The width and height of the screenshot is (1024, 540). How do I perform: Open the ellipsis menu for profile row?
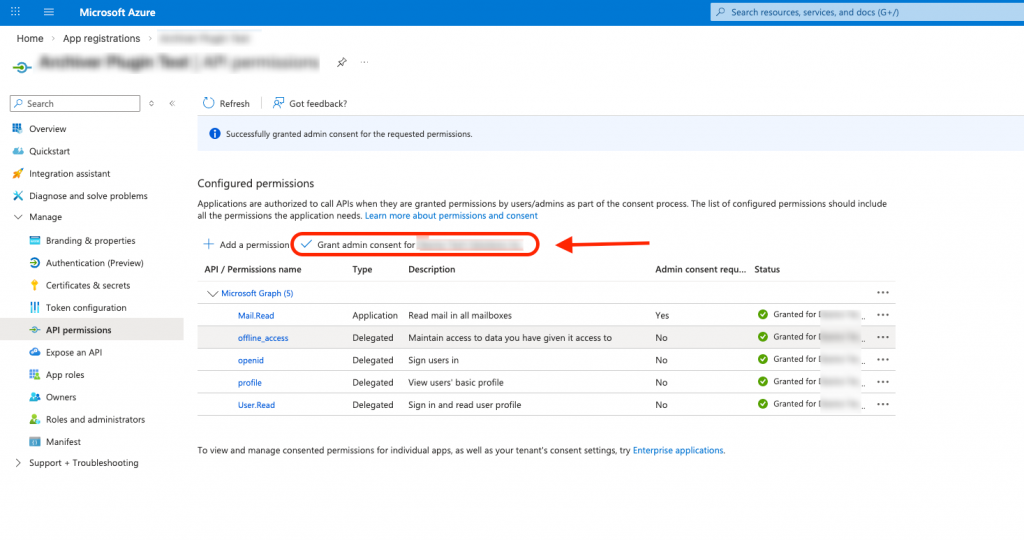pos(883,381)
